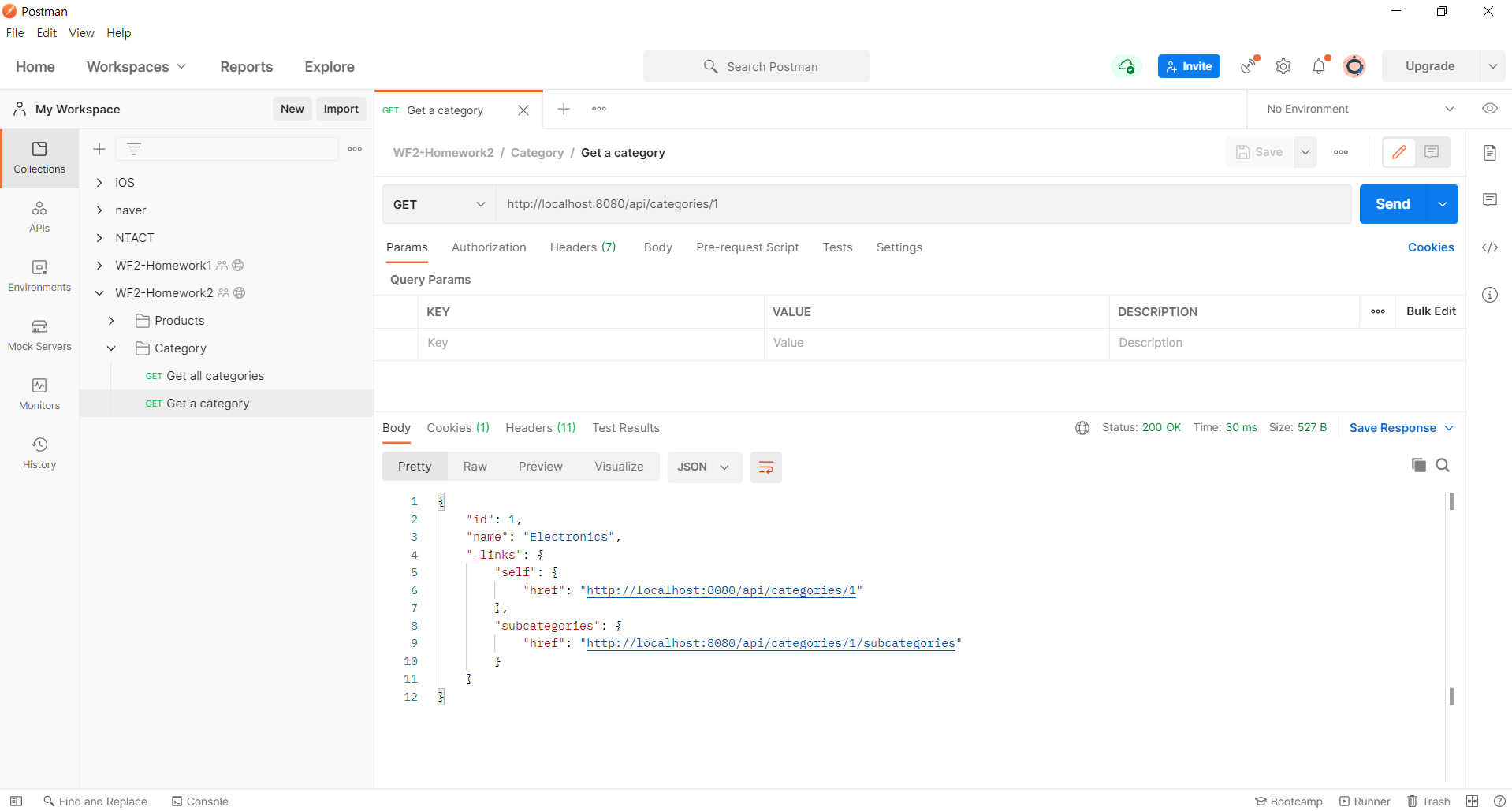Open the Cookies link
Viewport: 1512px width, 811px height.
(x=1431, y=247)
